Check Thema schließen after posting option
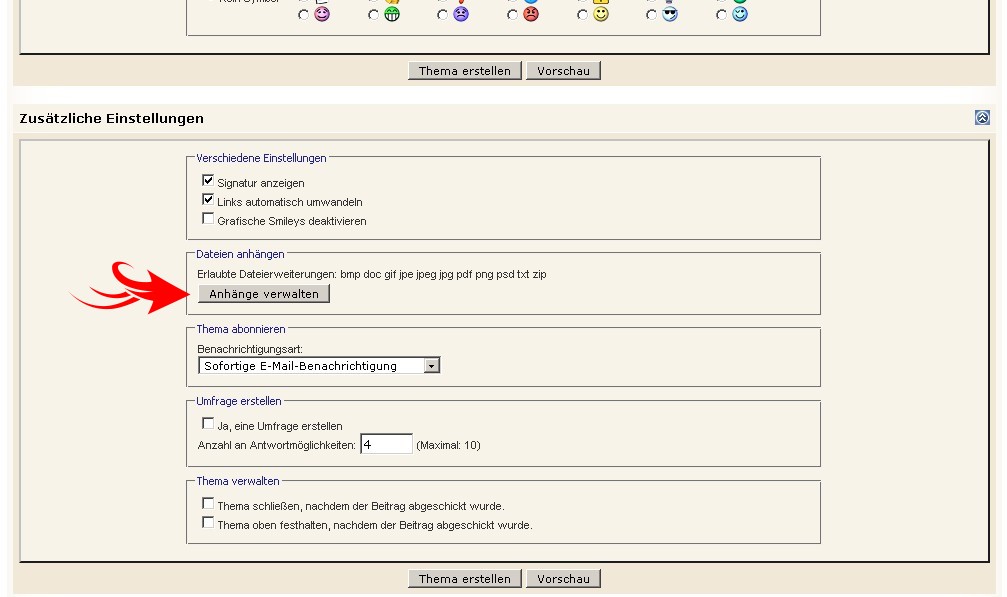This screenshot has width=1007, height=597. coord(208,504)
